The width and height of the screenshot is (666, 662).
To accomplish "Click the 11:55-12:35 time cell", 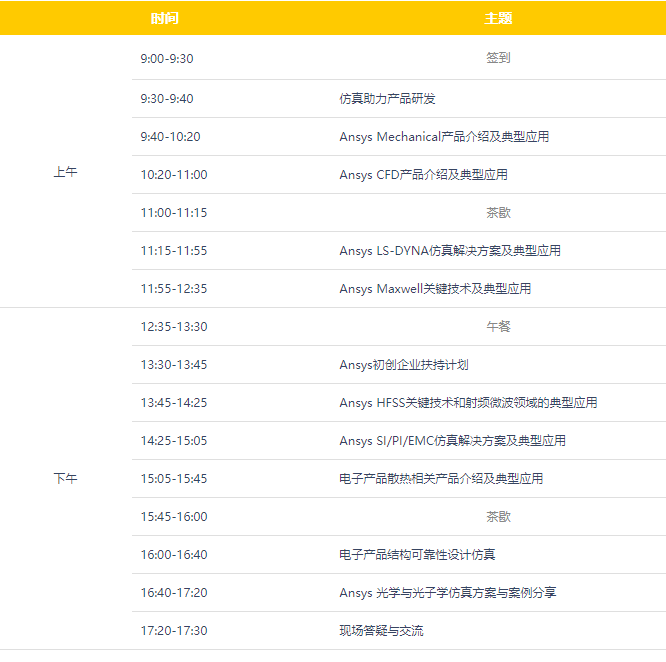I will point(174,289).
